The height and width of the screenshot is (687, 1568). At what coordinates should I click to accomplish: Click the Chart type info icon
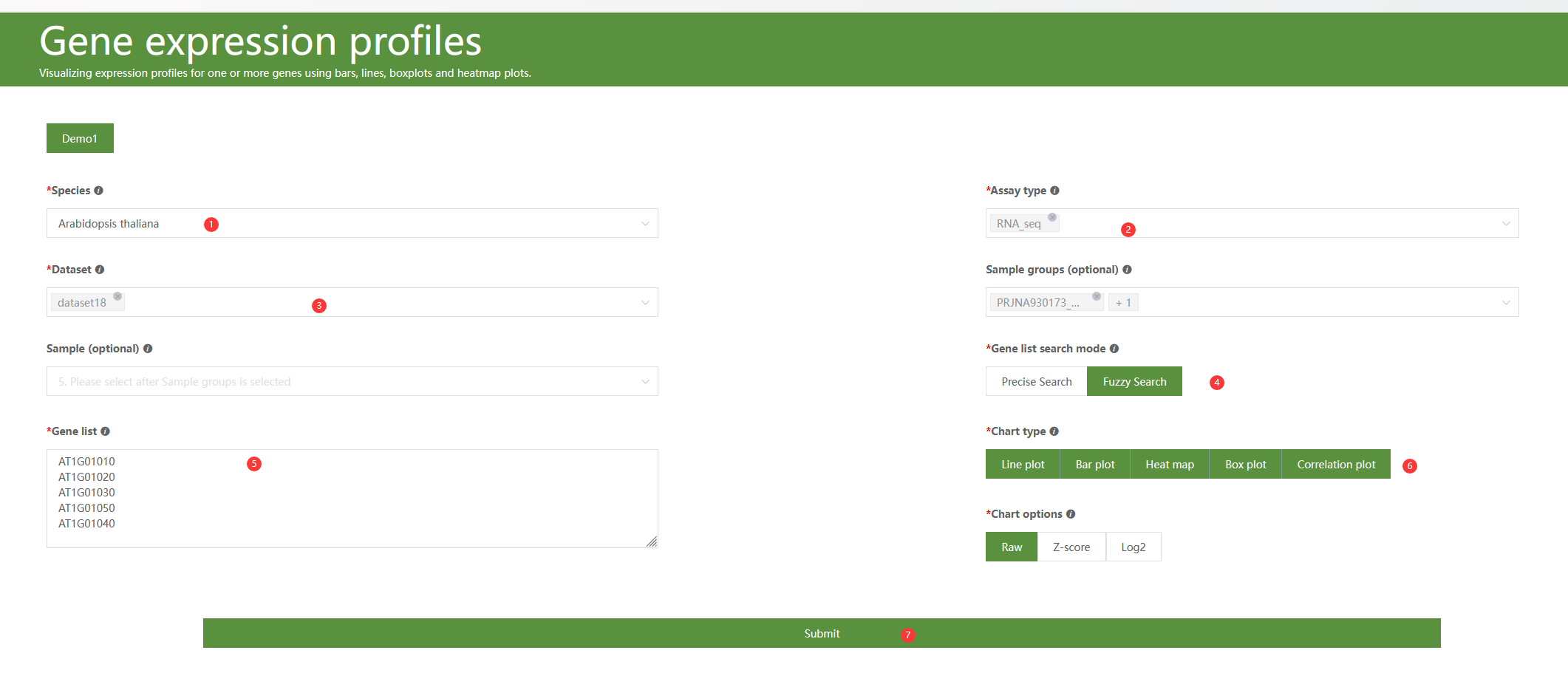(1054, 431)
